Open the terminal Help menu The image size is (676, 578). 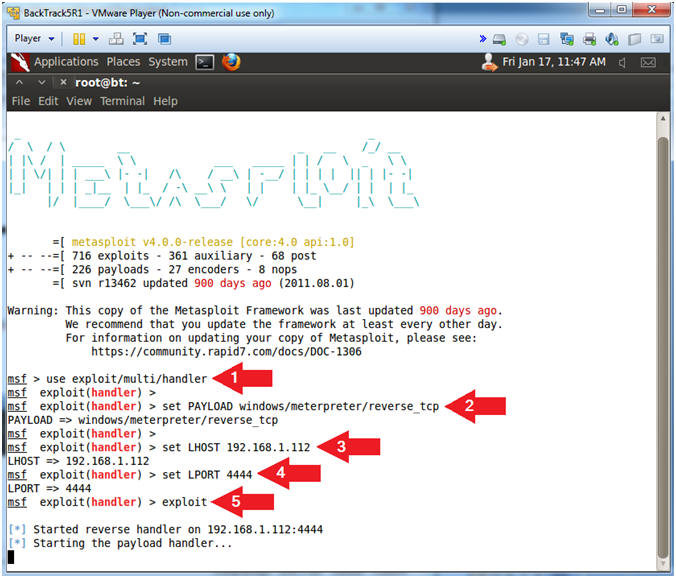pos(166,101)
